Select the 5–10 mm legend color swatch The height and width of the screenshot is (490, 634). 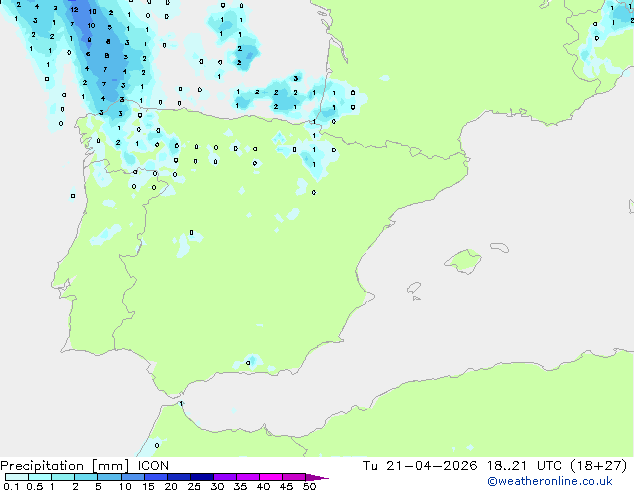109,477
